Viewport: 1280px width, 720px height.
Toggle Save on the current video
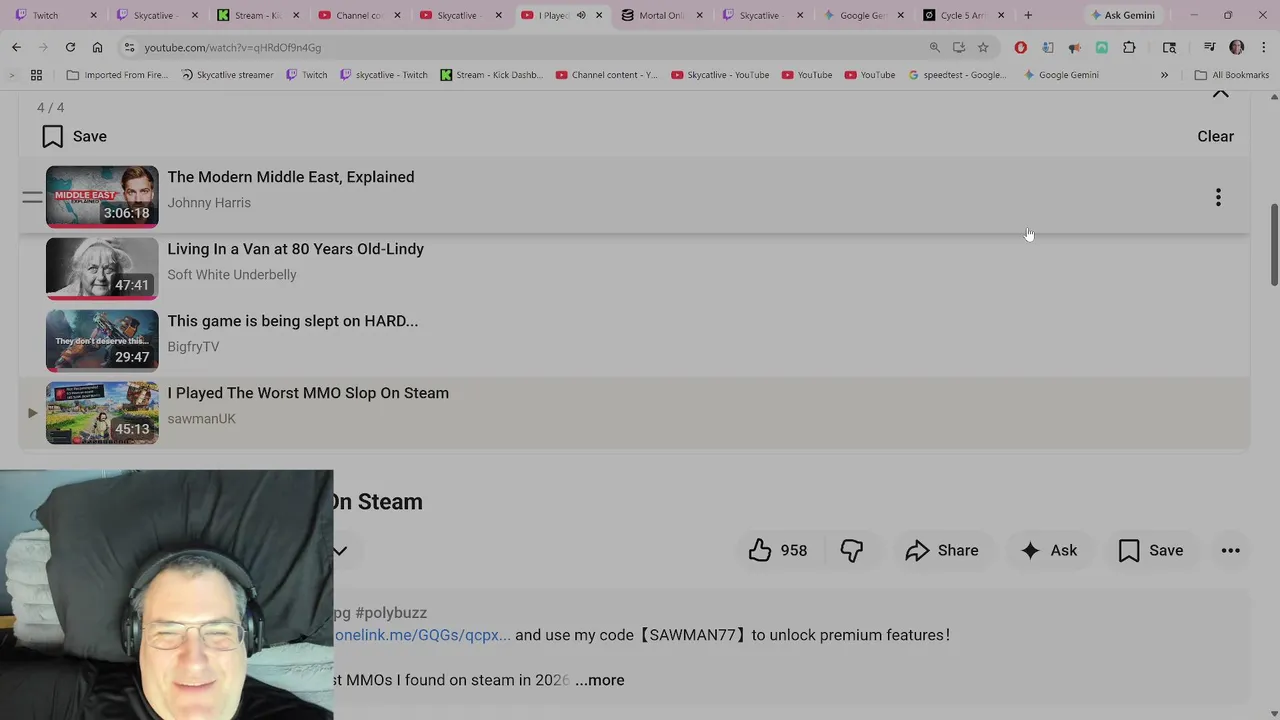1151,550
